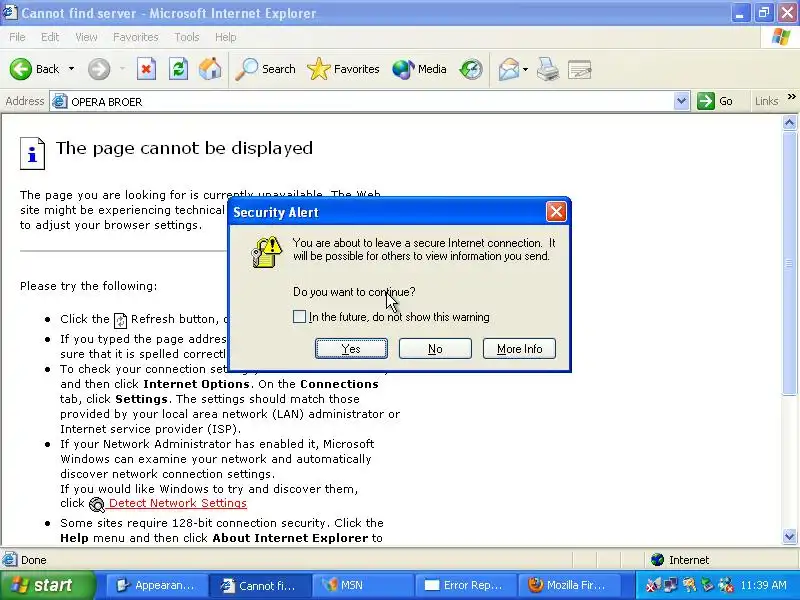Click the grayed Forward arrow button
800x600 pixels.
[x=99, y=69]
